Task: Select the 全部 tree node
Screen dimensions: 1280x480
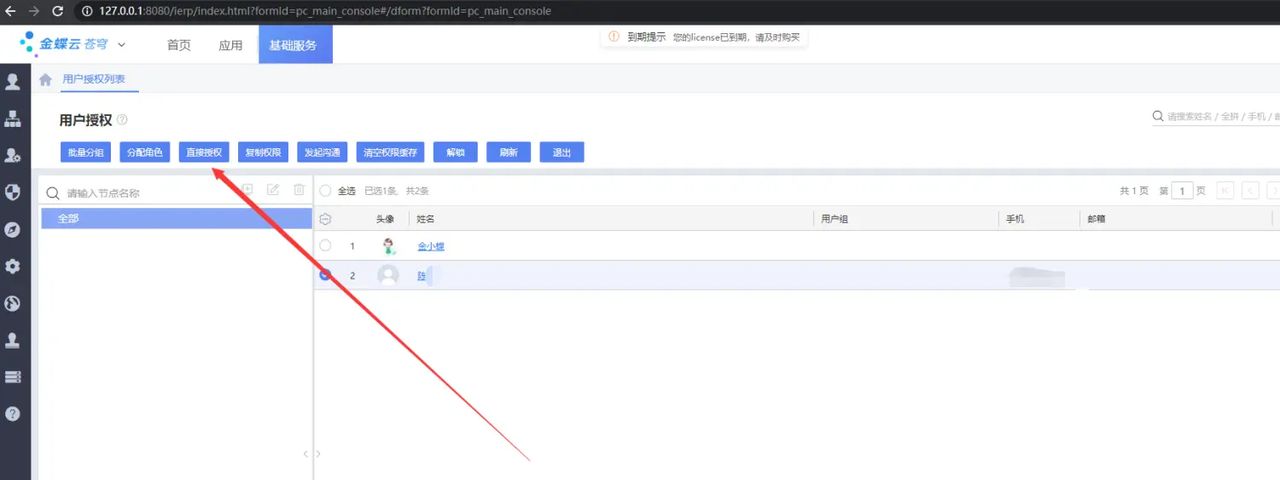Action: 176,218
